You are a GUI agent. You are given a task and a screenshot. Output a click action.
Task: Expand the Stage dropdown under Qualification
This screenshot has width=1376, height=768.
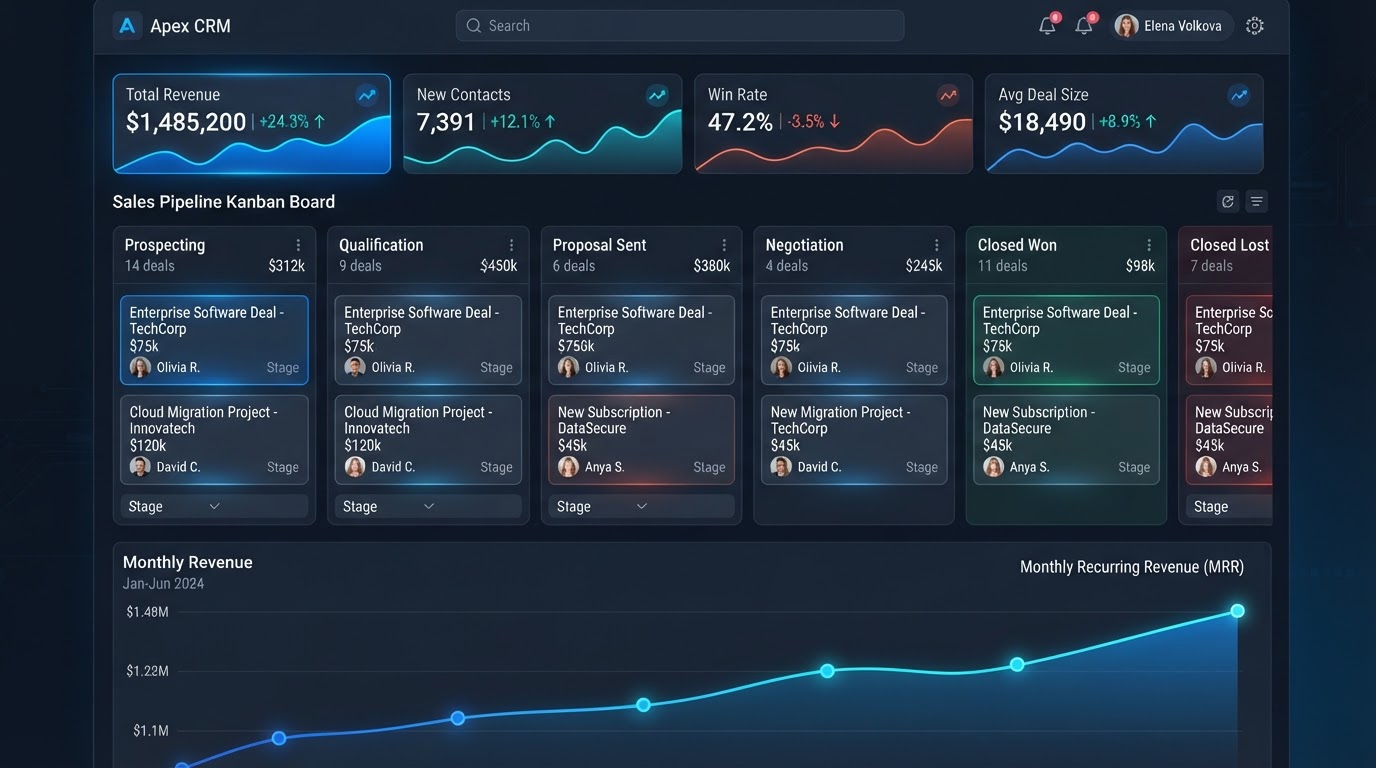(428, 507)
